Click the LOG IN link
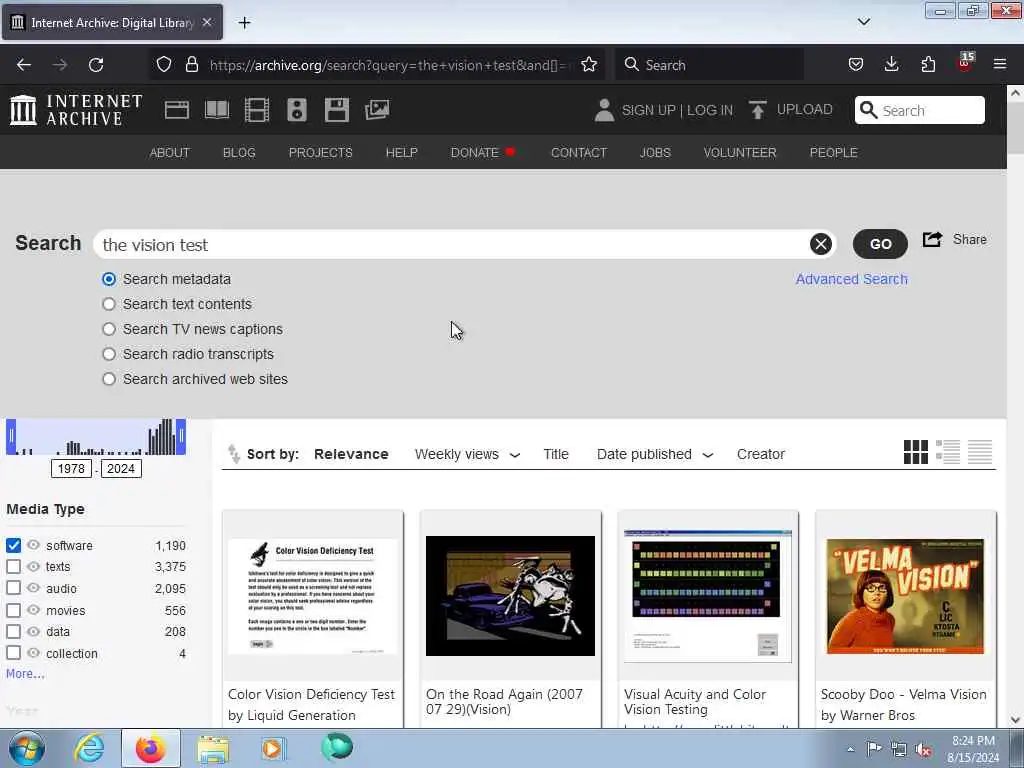The width and height of the screenshot is (1024, 768). [710, 110]
